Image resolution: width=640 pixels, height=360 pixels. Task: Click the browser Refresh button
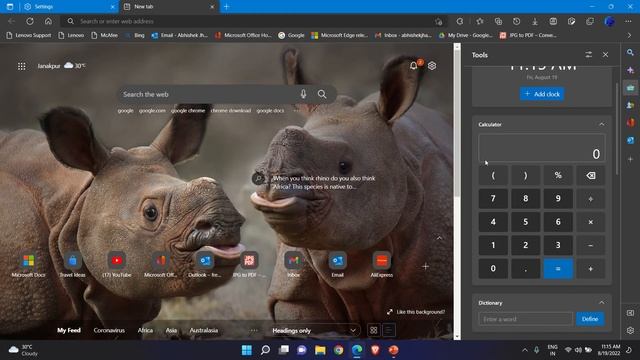coord(30,21)
